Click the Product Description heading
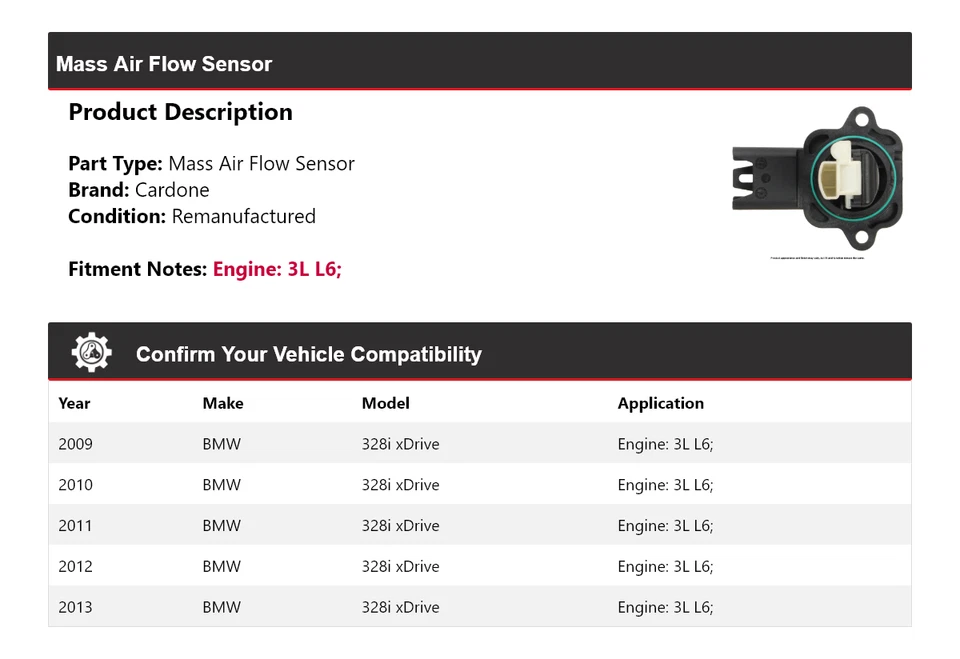 pos(181,112)
